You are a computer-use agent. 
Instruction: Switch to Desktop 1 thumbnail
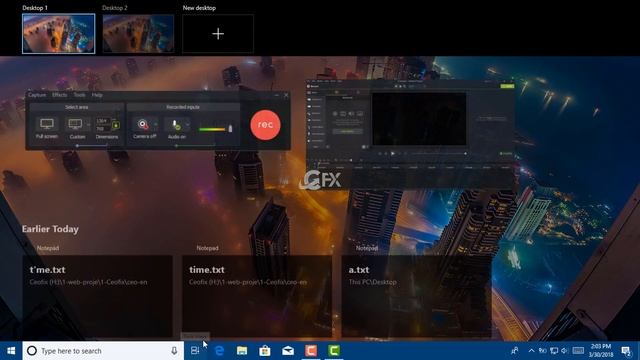[x=58, y=33]
